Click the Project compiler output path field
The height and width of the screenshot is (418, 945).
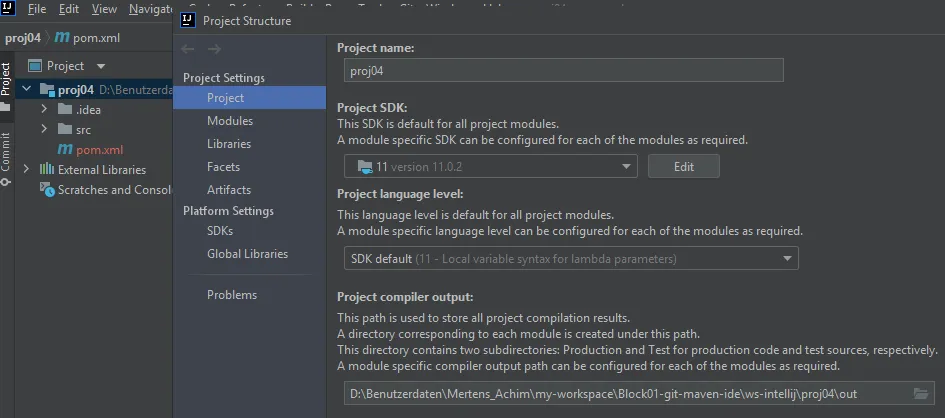[x=639, y=393]
